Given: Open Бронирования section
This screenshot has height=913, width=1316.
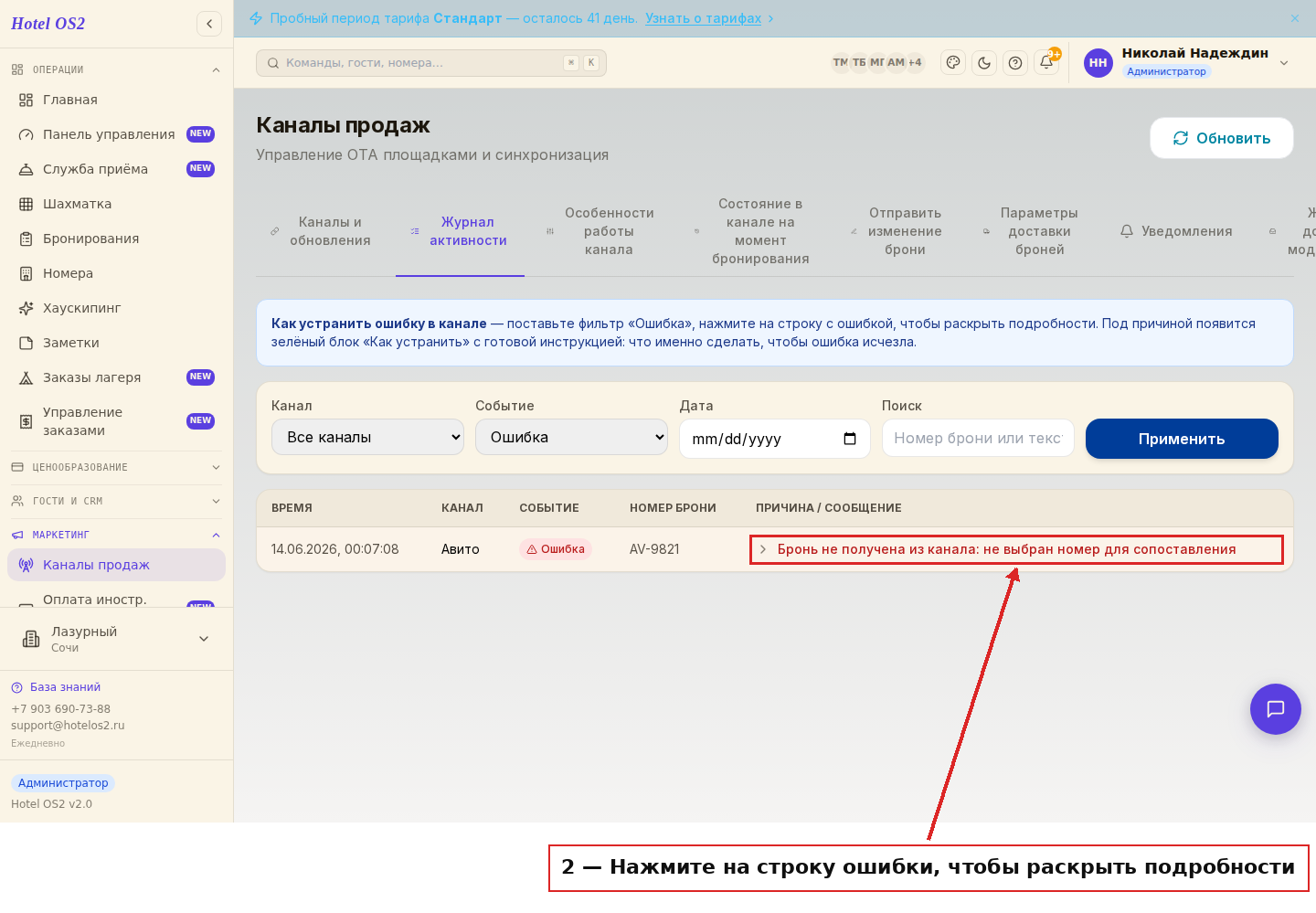Looking at the screenshot, I should pyautogui.click(x=116, y=239).
